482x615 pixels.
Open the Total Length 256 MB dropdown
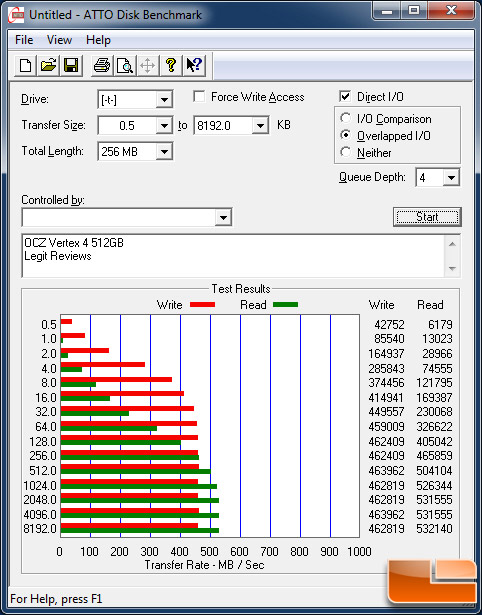pos(164,151)
